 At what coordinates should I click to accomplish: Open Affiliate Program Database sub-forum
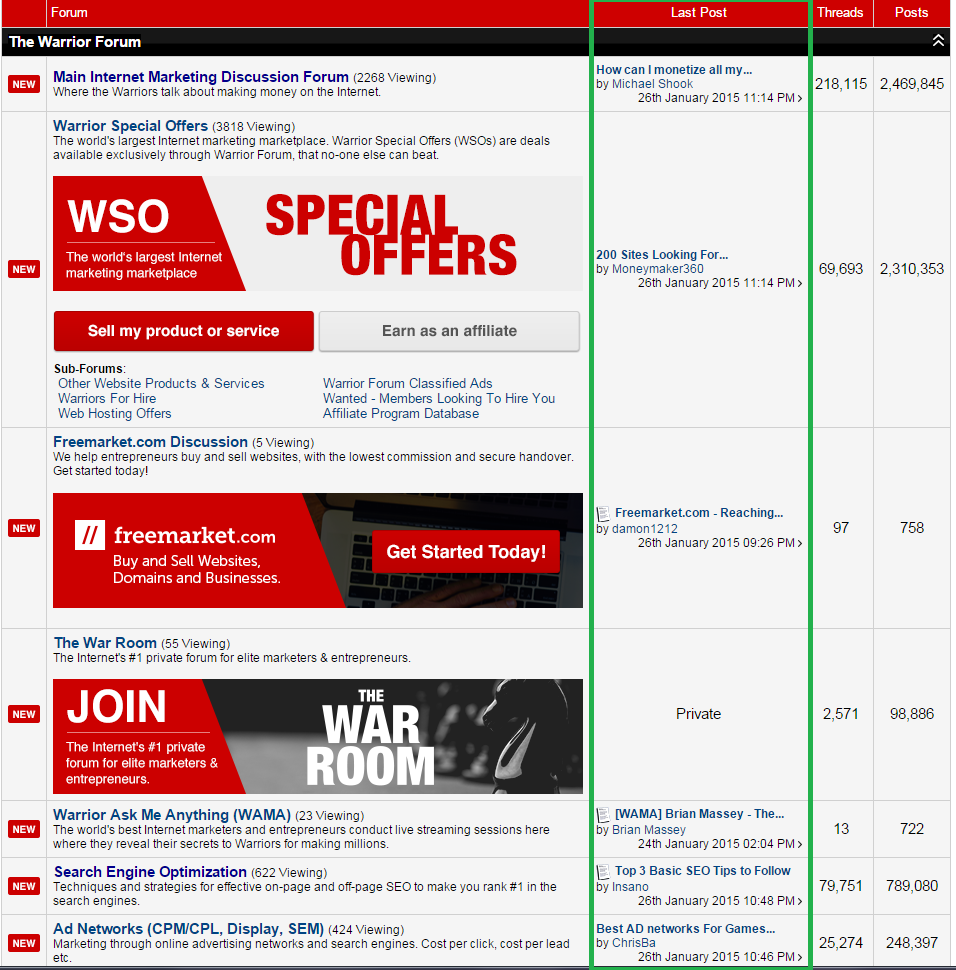point(400,413)
